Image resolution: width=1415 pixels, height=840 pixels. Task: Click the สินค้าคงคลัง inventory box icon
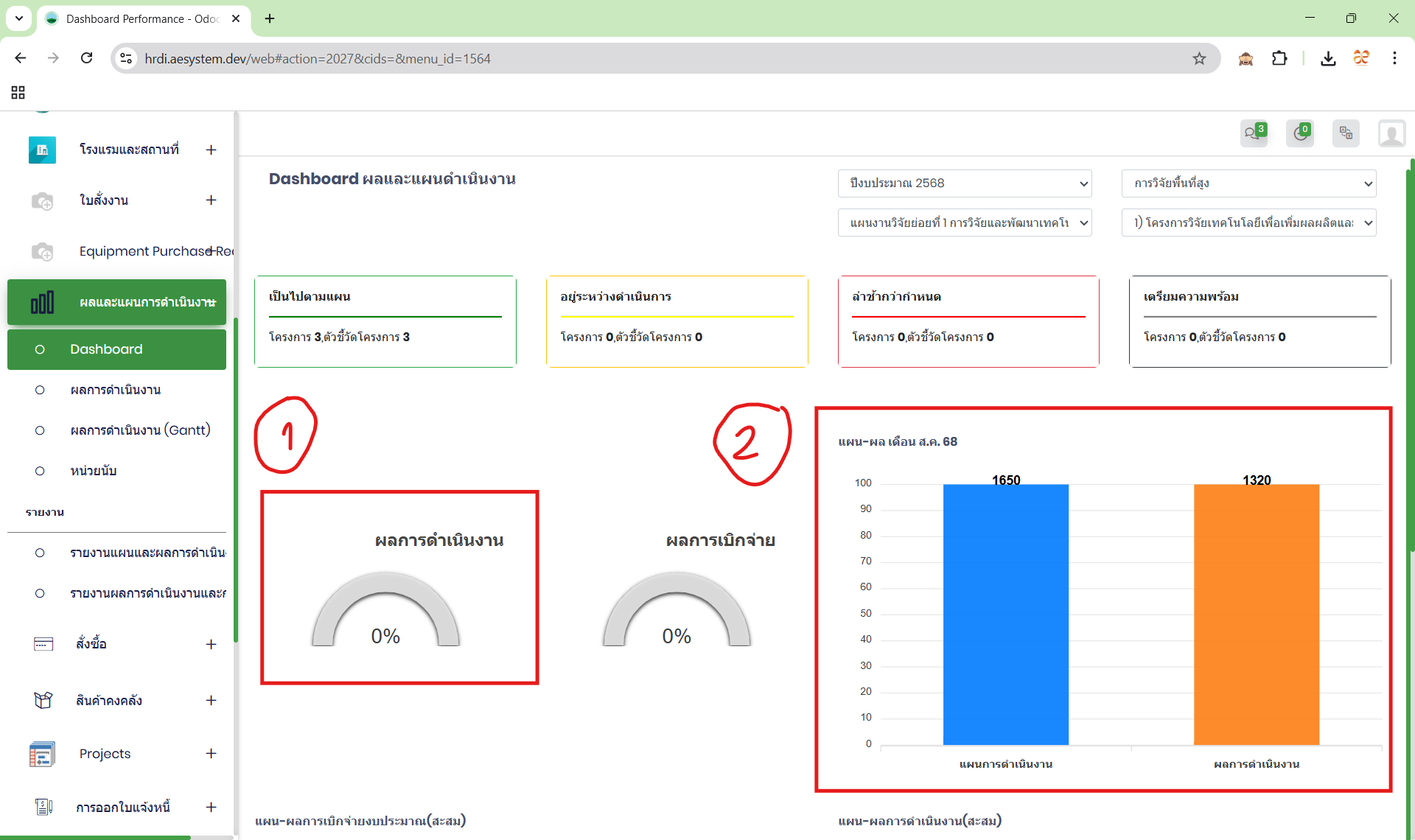[x=43, y=700]
